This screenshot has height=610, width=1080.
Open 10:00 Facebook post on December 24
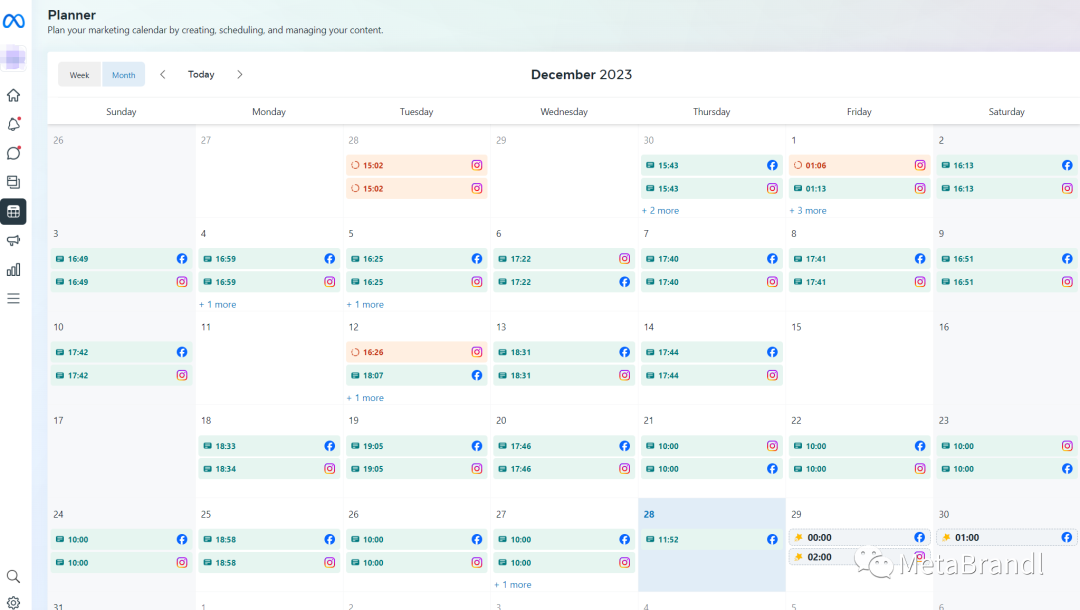pos(122,539)
